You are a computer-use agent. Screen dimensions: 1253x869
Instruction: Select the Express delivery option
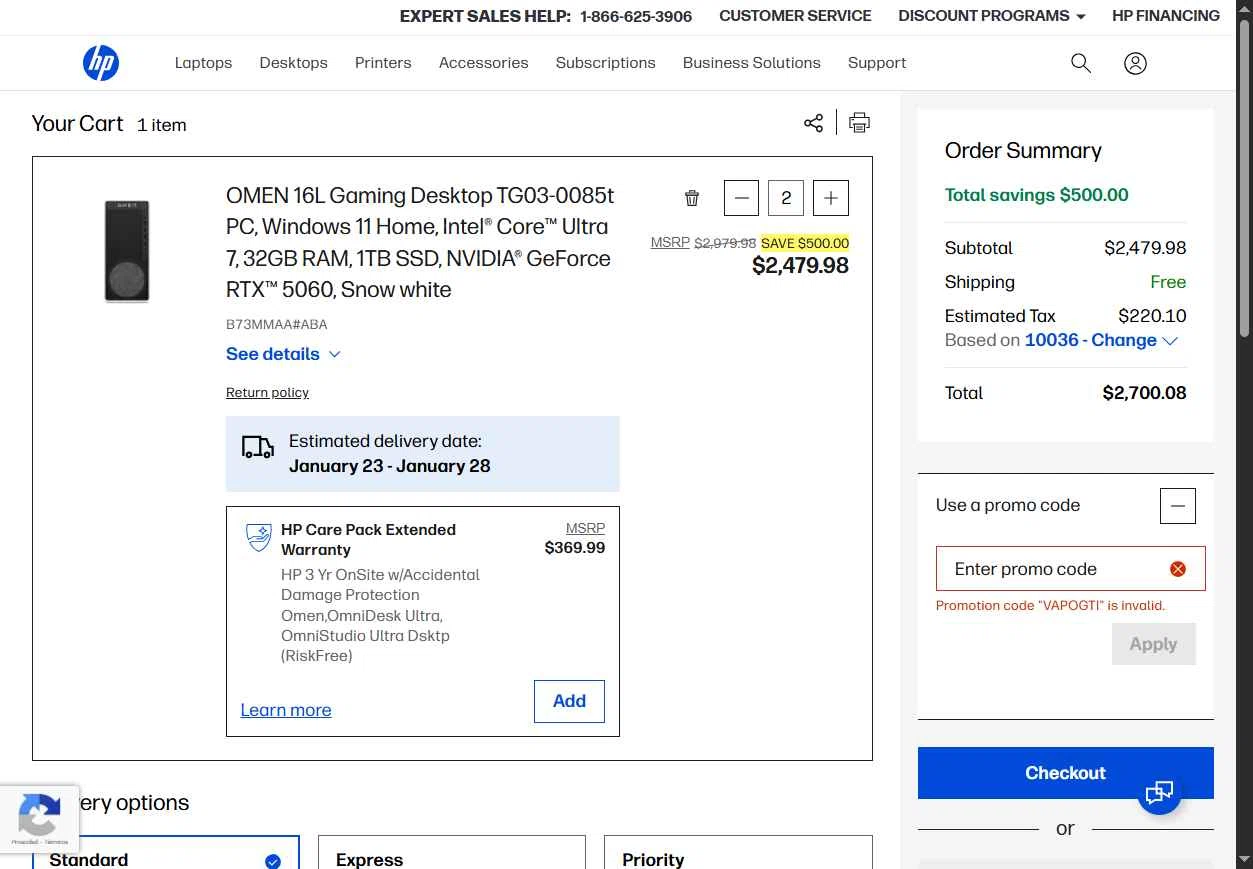click(451, 853)
